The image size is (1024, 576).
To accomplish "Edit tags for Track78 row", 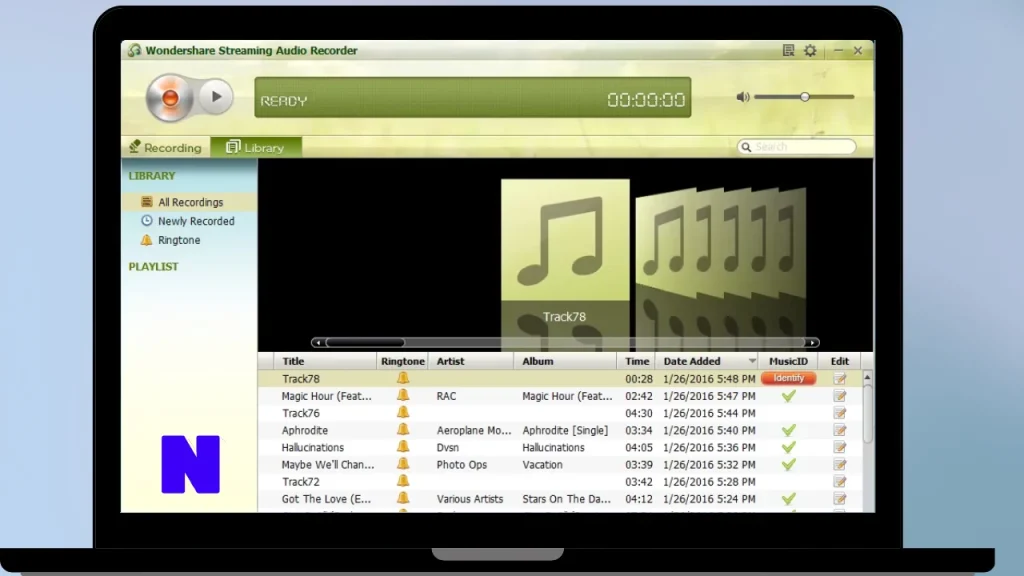I will (x=840, y=378).
